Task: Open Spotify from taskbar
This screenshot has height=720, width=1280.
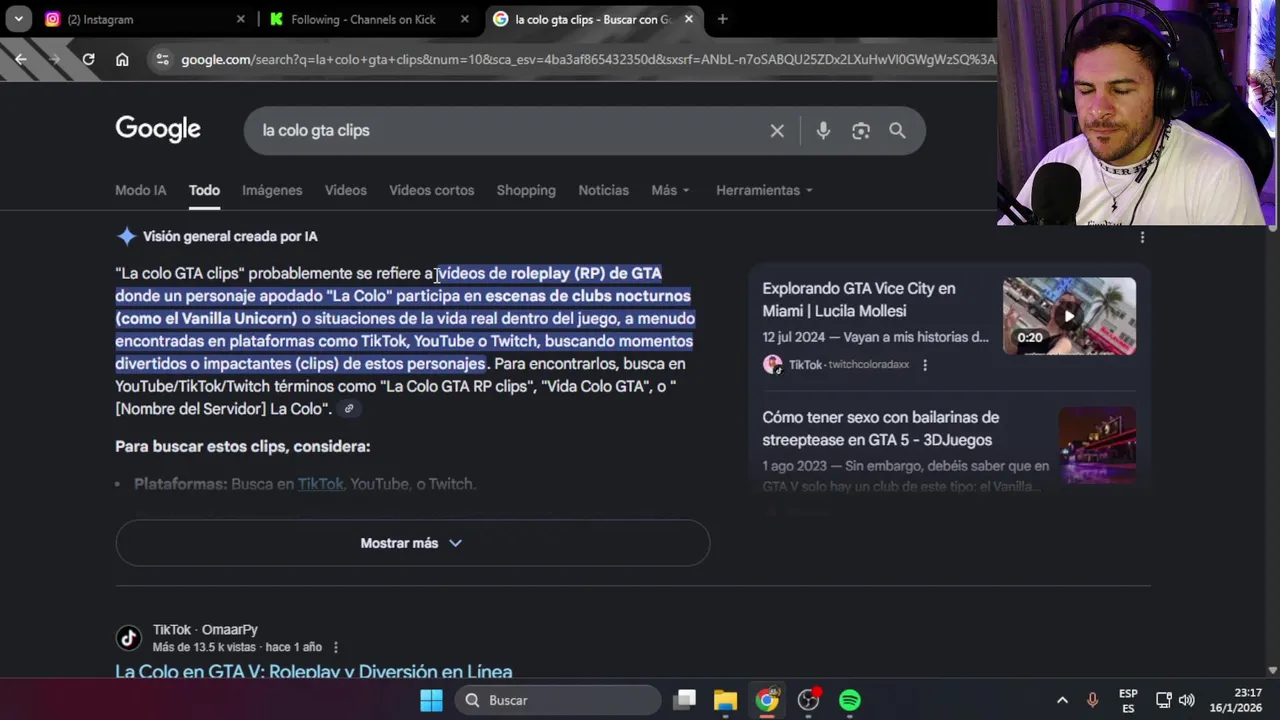Action: pos(850,700)
